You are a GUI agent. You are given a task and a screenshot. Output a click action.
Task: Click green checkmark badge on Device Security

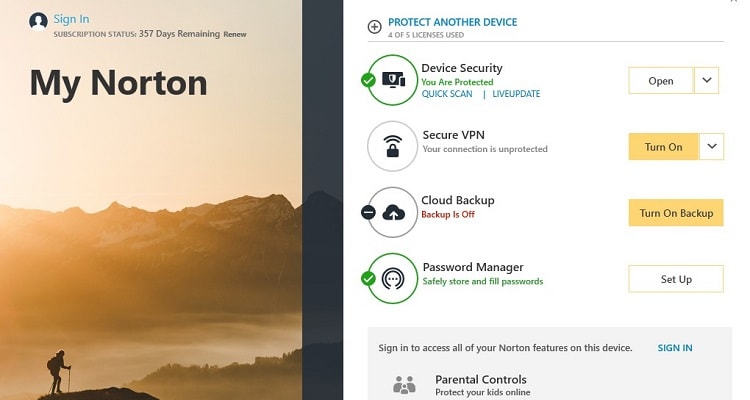point(368,80)
